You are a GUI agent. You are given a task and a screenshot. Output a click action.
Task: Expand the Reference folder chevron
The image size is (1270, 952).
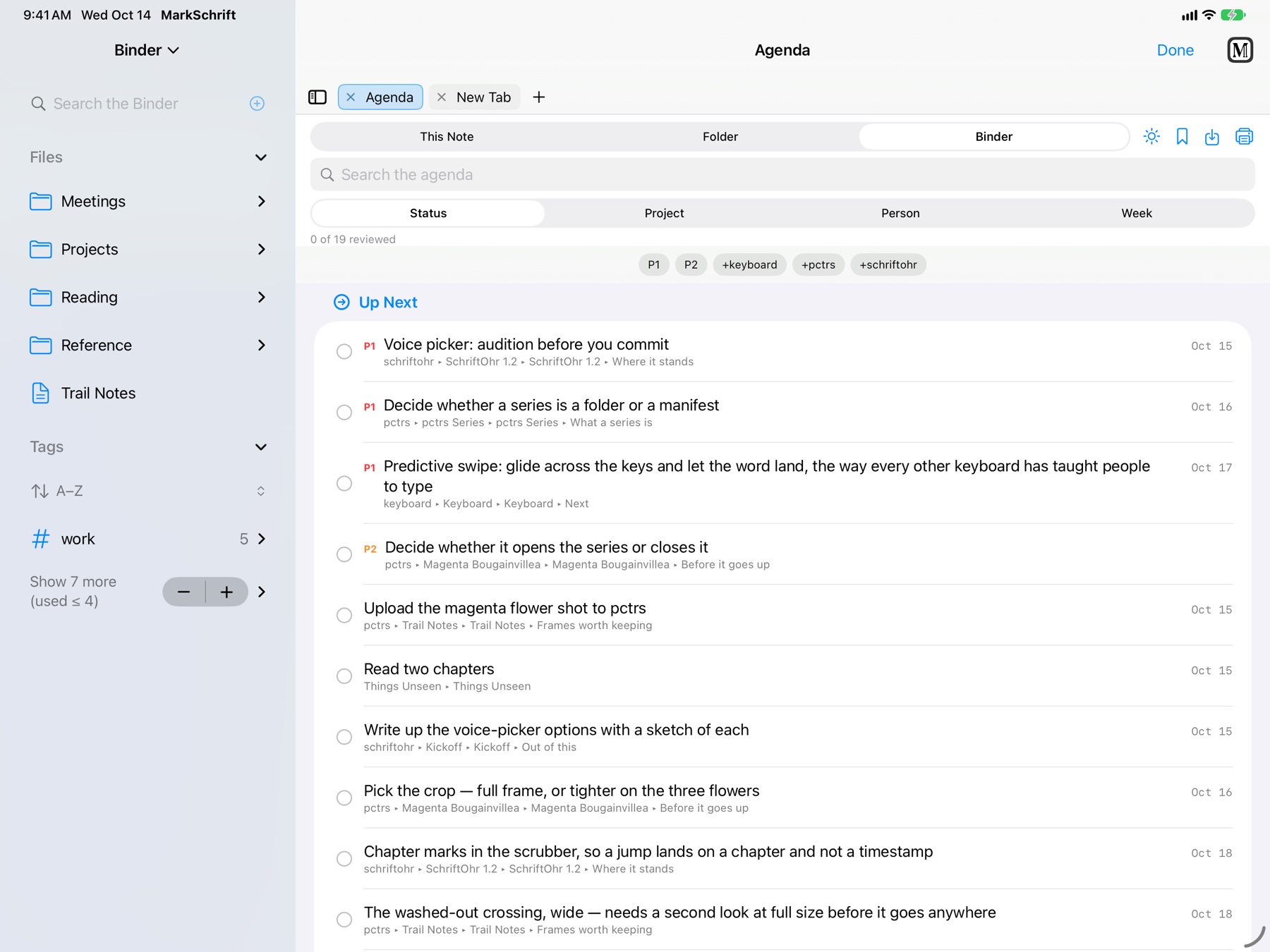tap(262, 346)
